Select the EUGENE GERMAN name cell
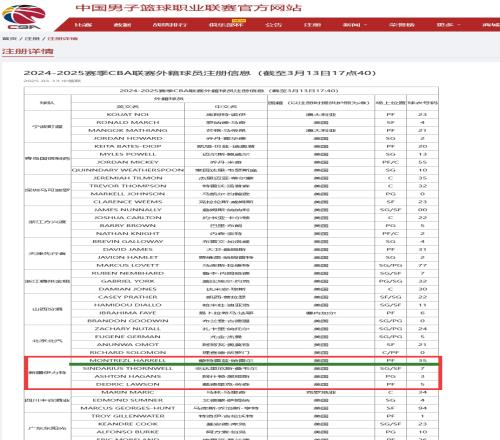 tap(128, 337)
